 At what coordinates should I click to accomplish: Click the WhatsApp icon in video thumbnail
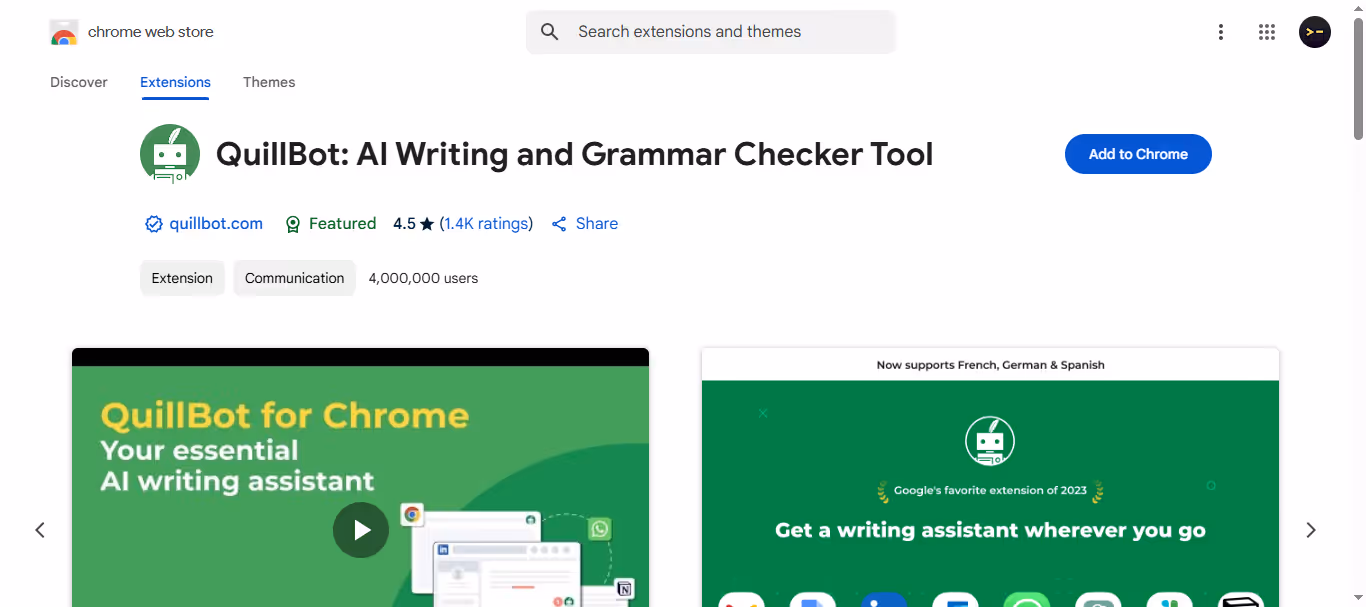[600, 529]
